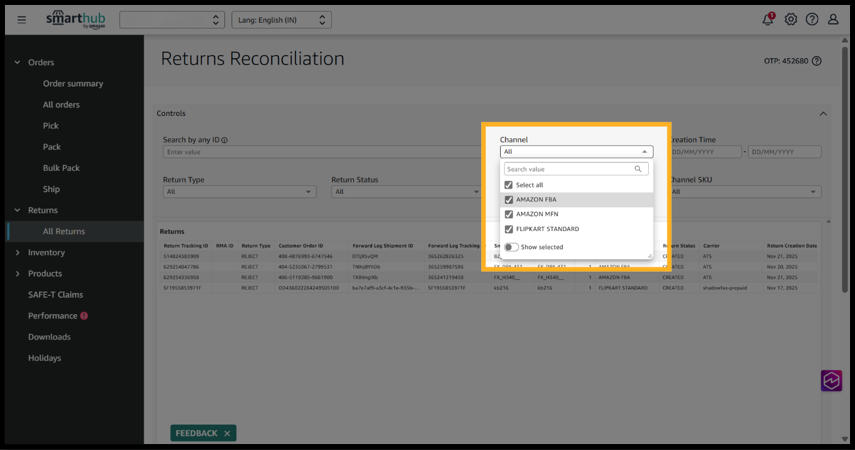
Task: Toggle the Show selected switch
Action: [511, 247]
